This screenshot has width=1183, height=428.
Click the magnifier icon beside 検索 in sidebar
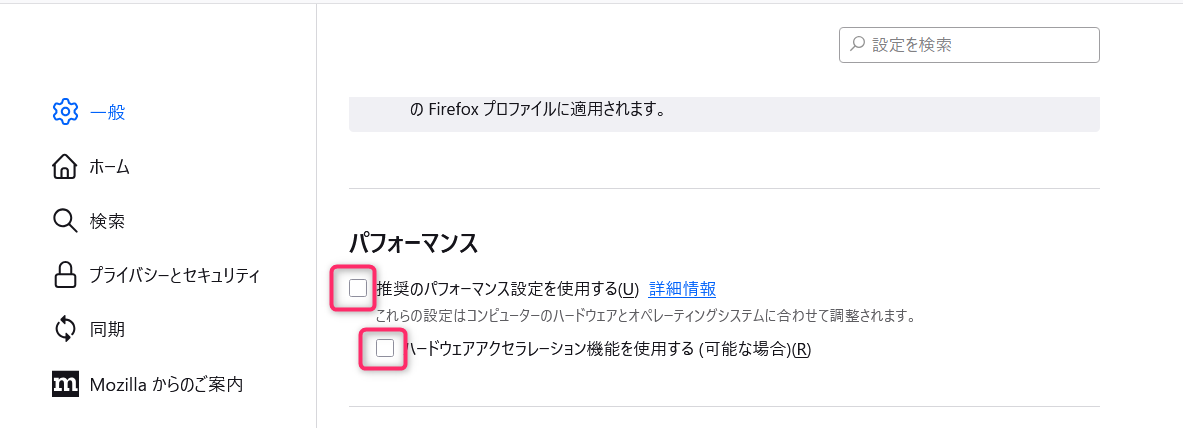[65, 221]
